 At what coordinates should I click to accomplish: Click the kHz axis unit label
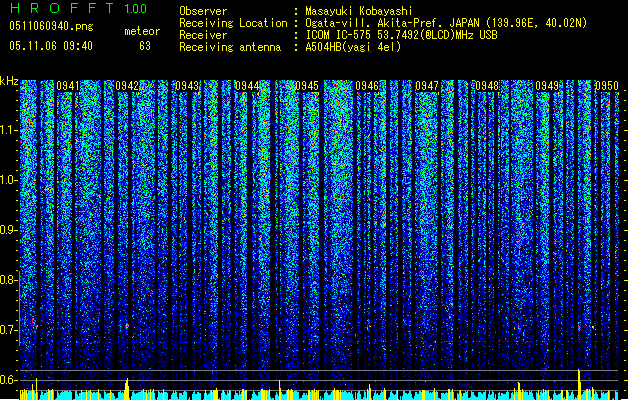9,81
